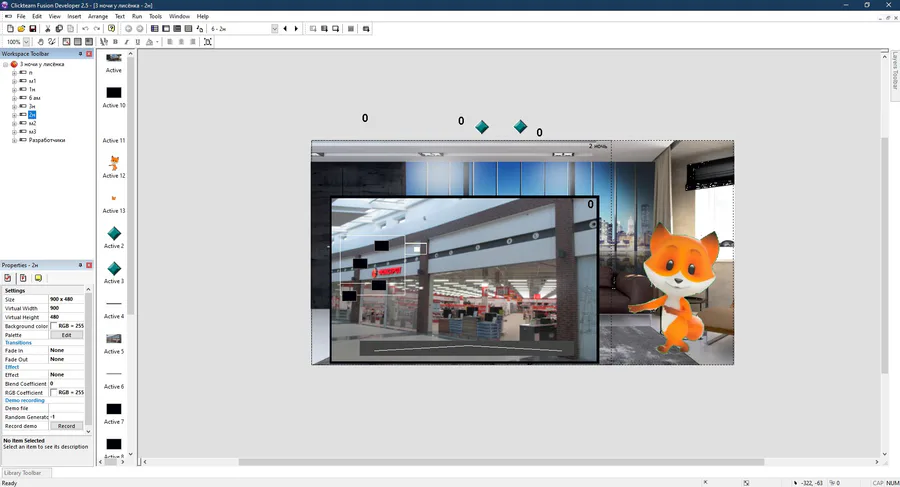The height and width of the screenshot is (487, 900).
Task: Select the '2н' frame in workspace tree
Action: tap(32, 115)
